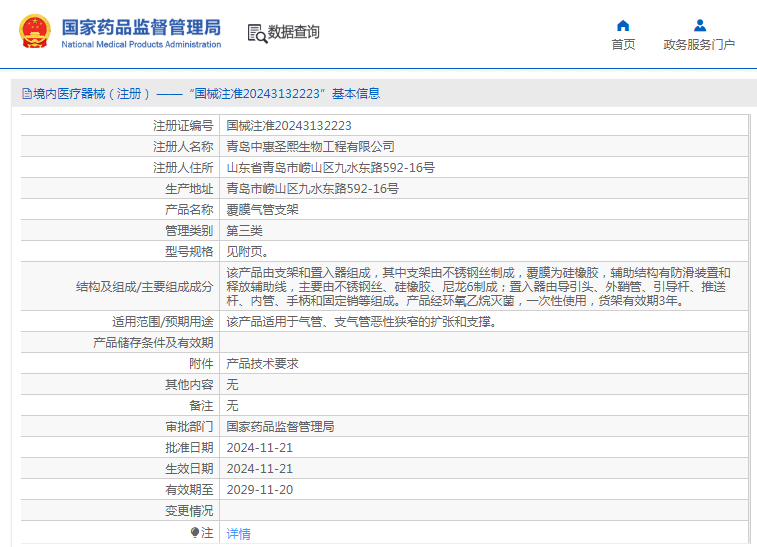Click National Medical Products Administration subtitle
The width and height of the screenshot is (757, 547).
coord(141,44)
